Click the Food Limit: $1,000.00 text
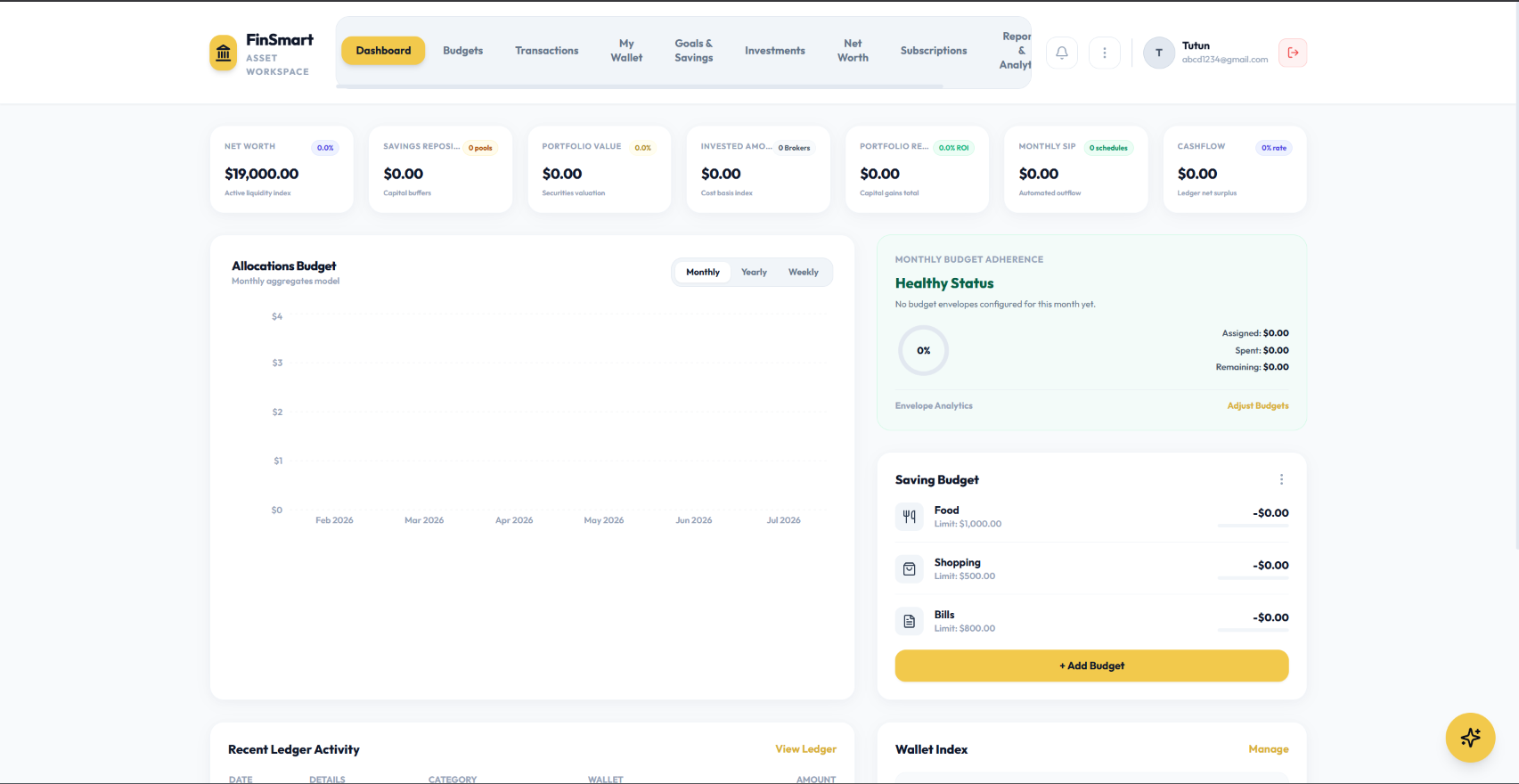 [x=968, y=524]
